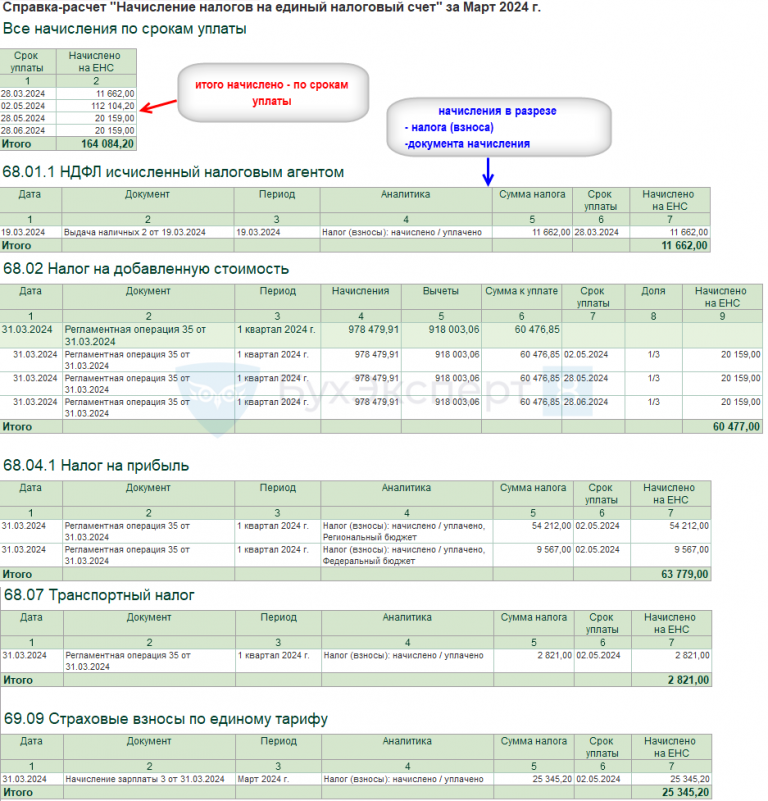Select section heading 68.01.1 НДФЛ
The height and width of the screenshot is (801, 768).
point(173,172)
